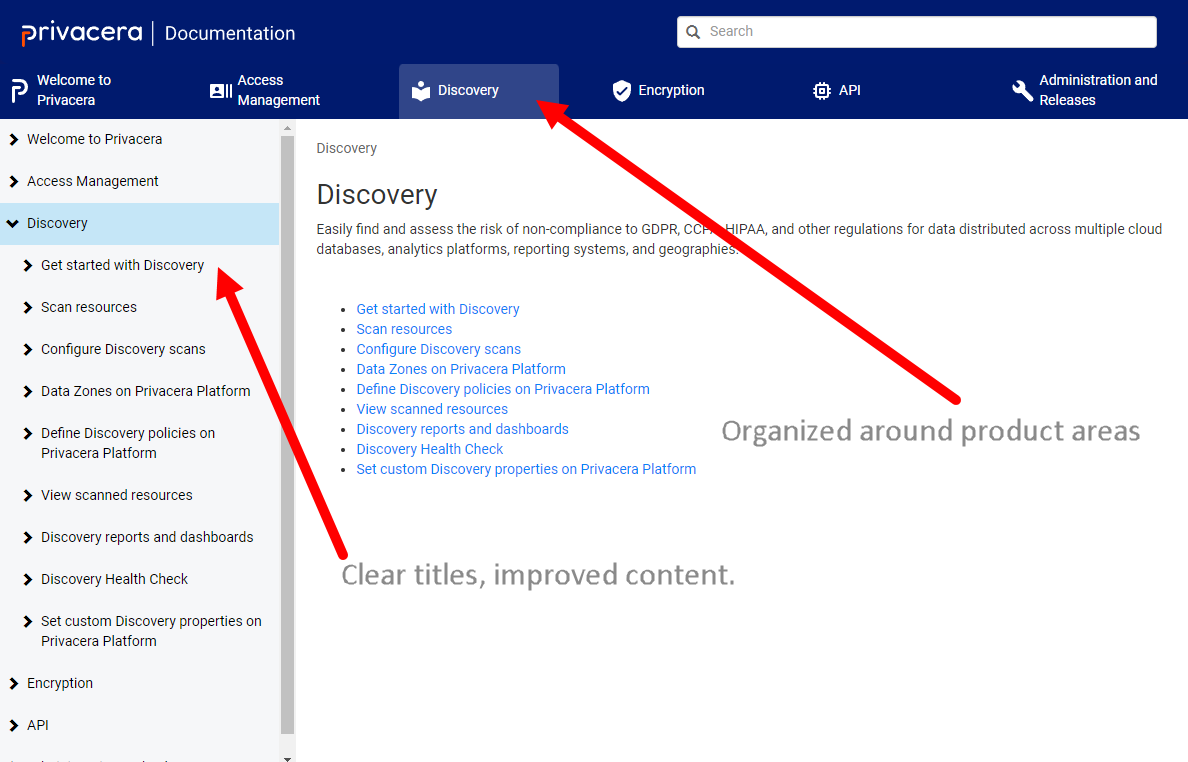Click the Encryption shield icon
The height and width of the screenshot is (762, 1188).
(622, 91)
